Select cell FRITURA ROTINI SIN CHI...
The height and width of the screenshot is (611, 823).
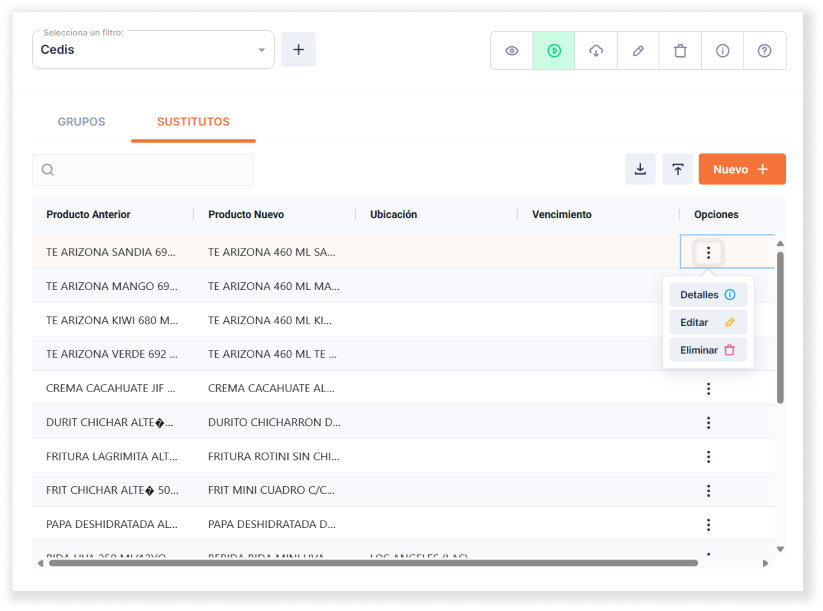coord(273,456)
